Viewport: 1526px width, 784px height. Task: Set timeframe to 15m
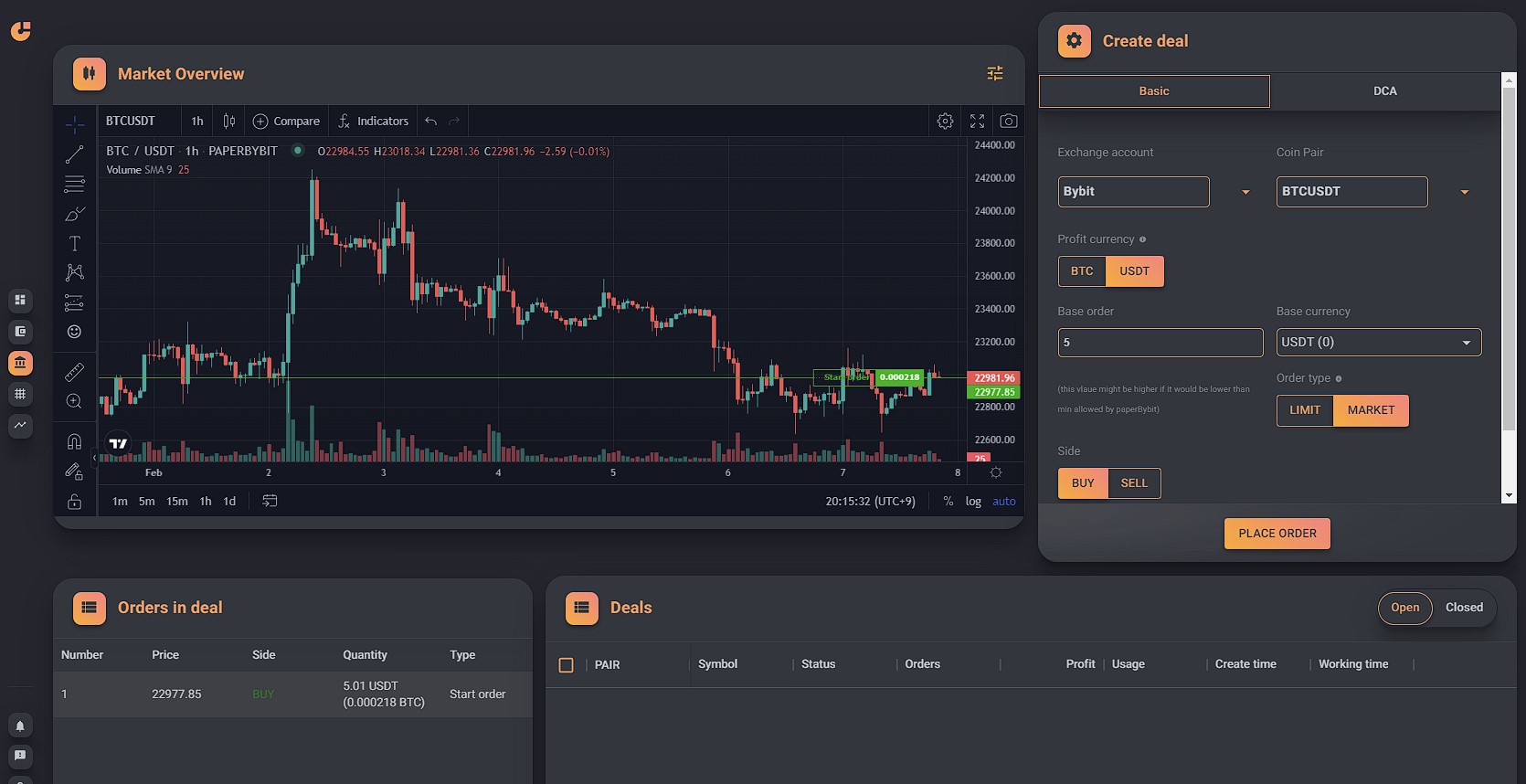[x=177, y=501]
